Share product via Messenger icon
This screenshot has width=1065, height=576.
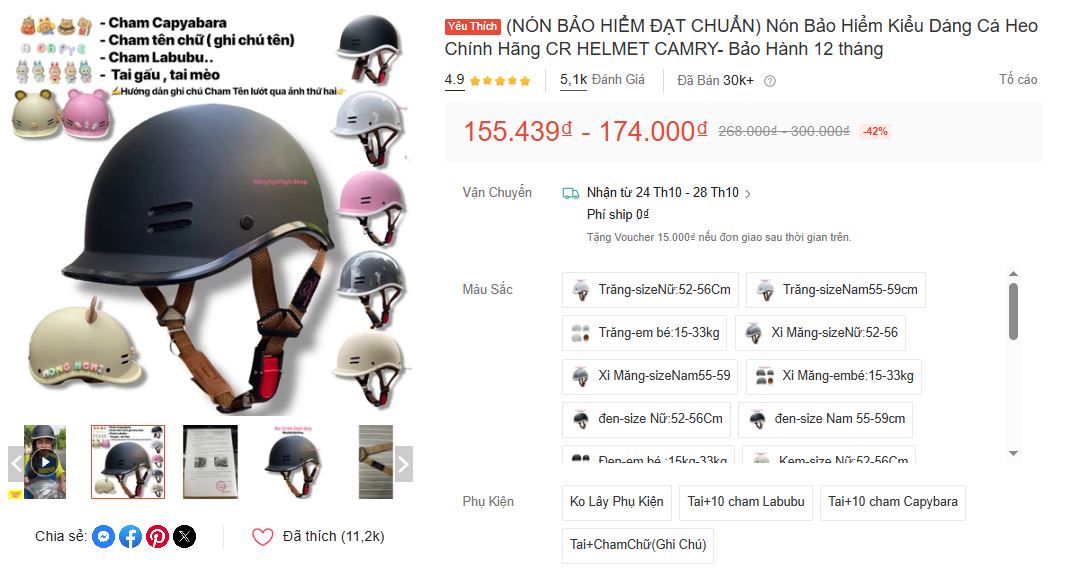103,537
